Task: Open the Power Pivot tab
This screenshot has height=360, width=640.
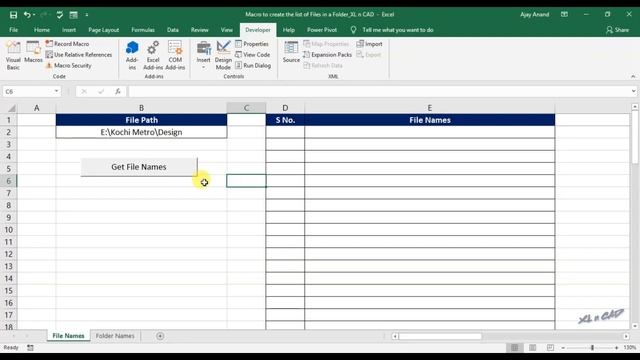Action: (322, 30)
